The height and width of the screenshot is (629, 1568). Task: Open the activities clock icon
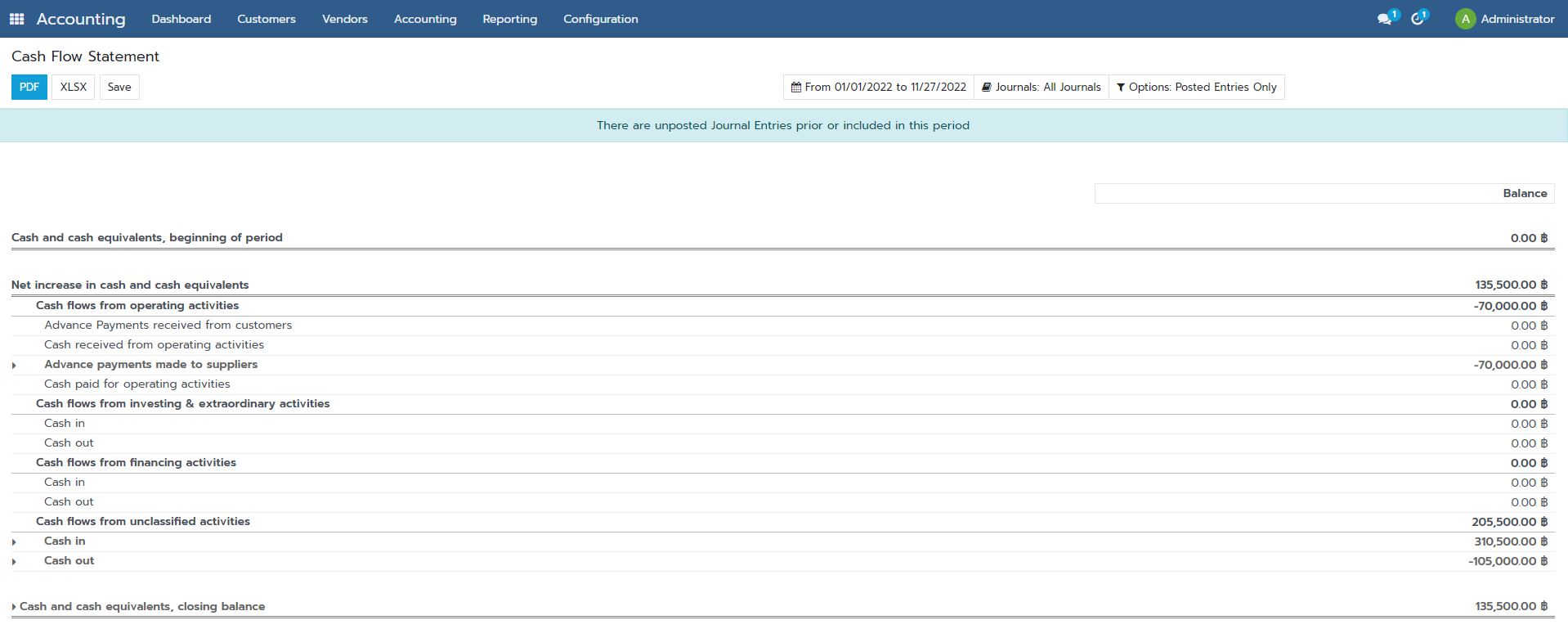[x=1417, y=19]
